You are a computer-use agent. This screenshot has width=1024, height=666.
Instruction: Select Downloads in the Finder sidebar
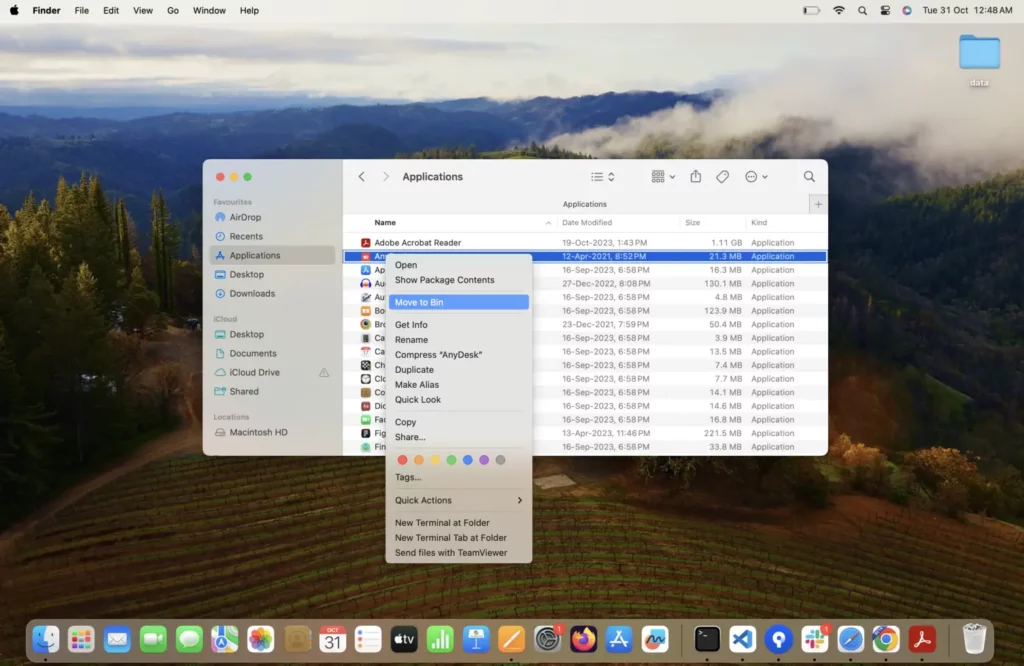(x=252, y=293)
